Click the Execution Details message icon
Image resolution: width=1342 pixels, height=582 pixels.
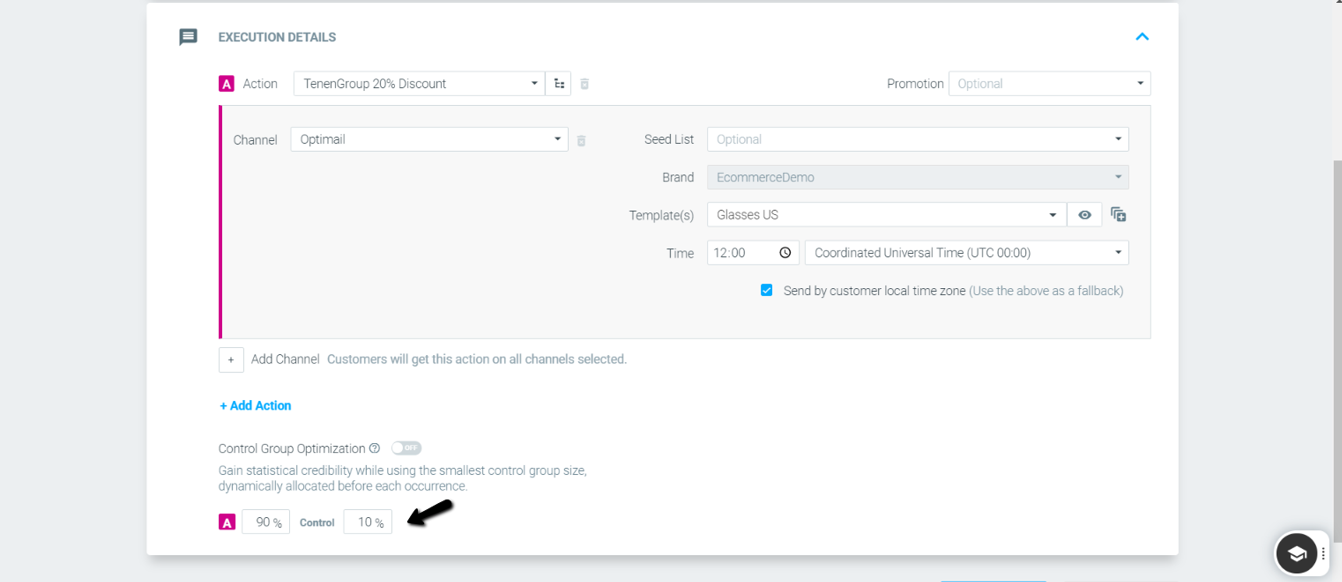tap(188, 37)
